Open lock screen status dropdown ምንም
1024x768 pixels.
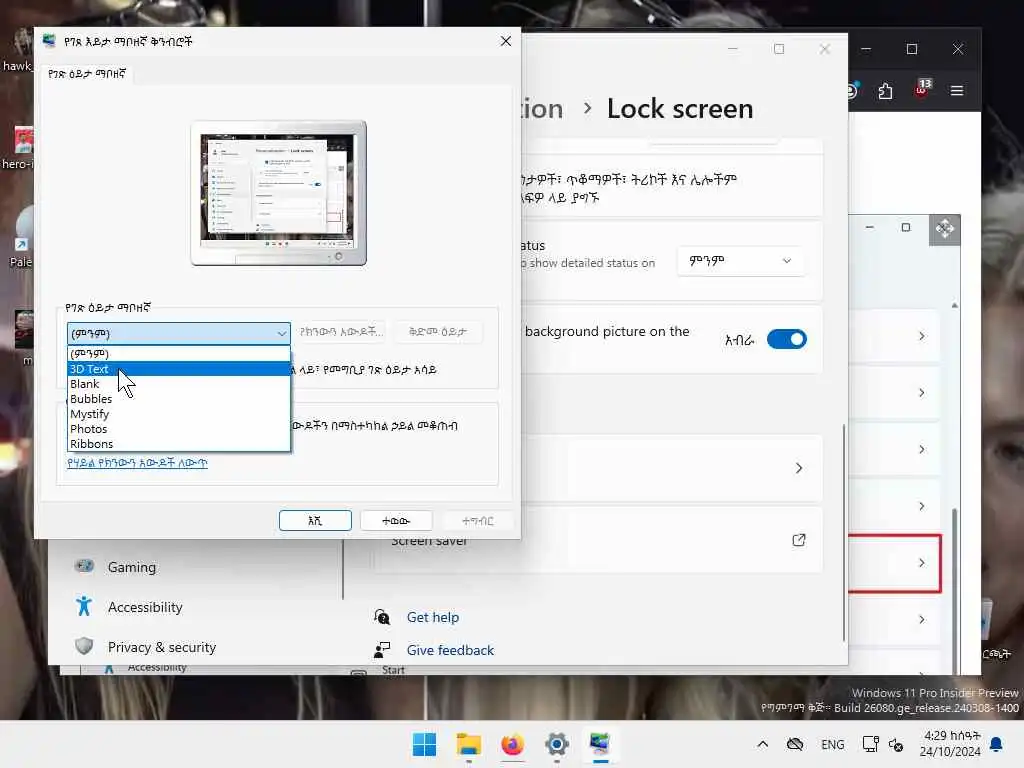click(740, 261)
